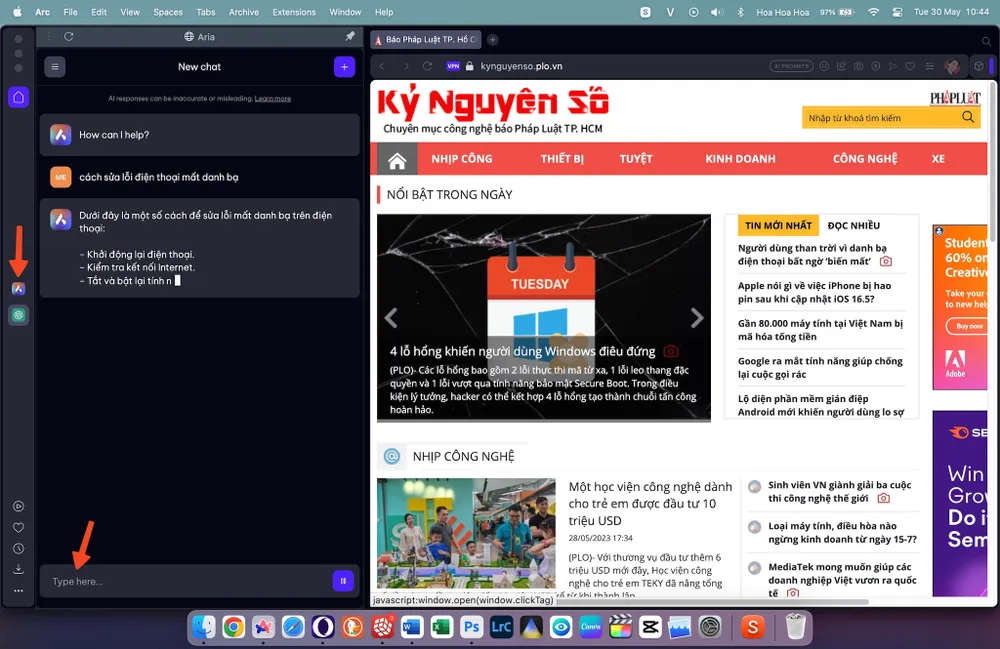Screen dimensions: 1000x649
Task: Open History via the clock sidebar icon
Action: (x=18, y=548)
